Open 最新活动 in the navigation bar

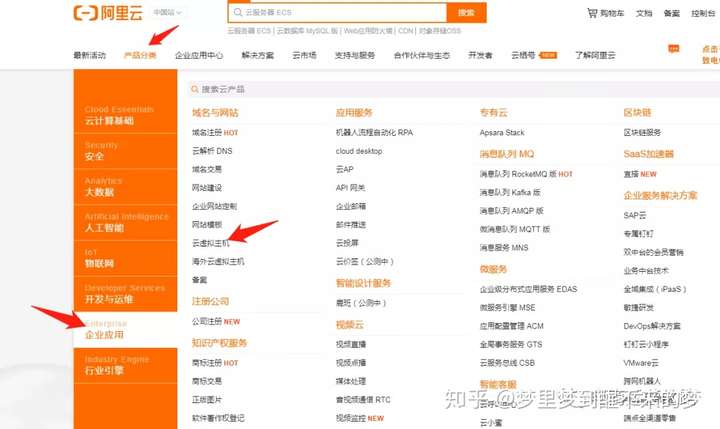tap(90, 56)
